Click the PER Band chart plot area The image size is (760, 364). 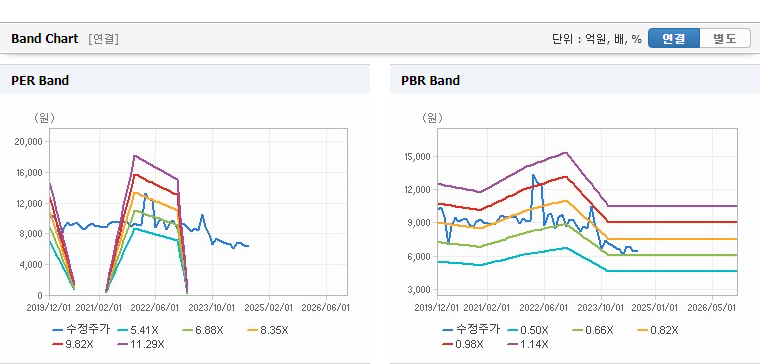coord(198,212)
